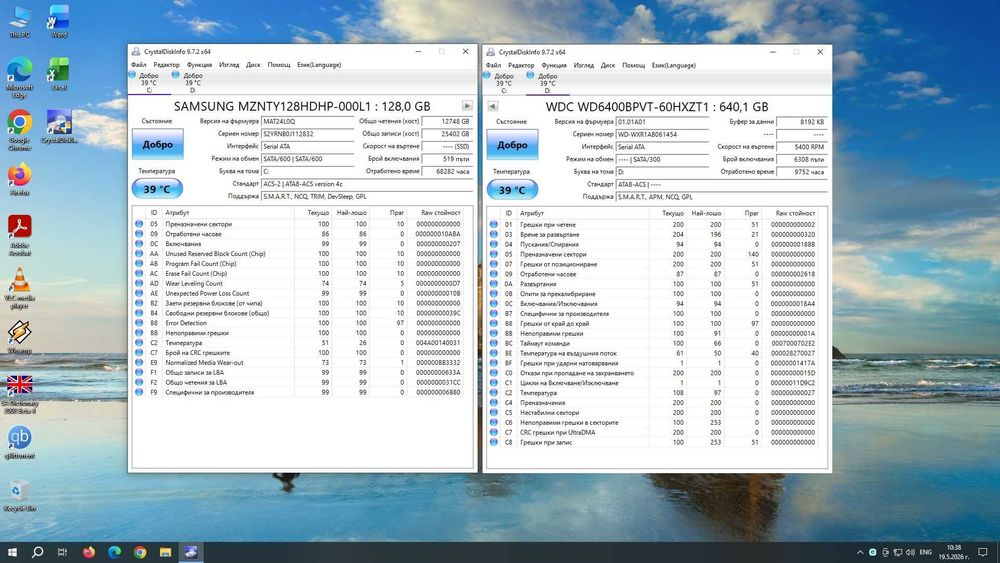Open Файл menu in left window

pyautogui.click(x=138, y=64)
